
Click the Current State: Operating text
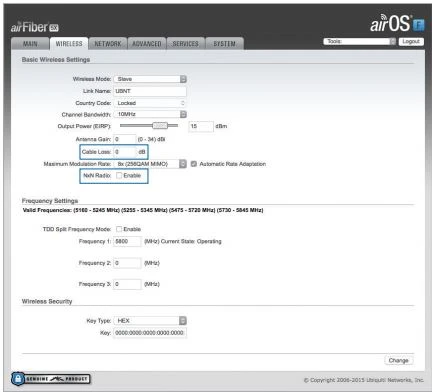(x=191, y=241)
